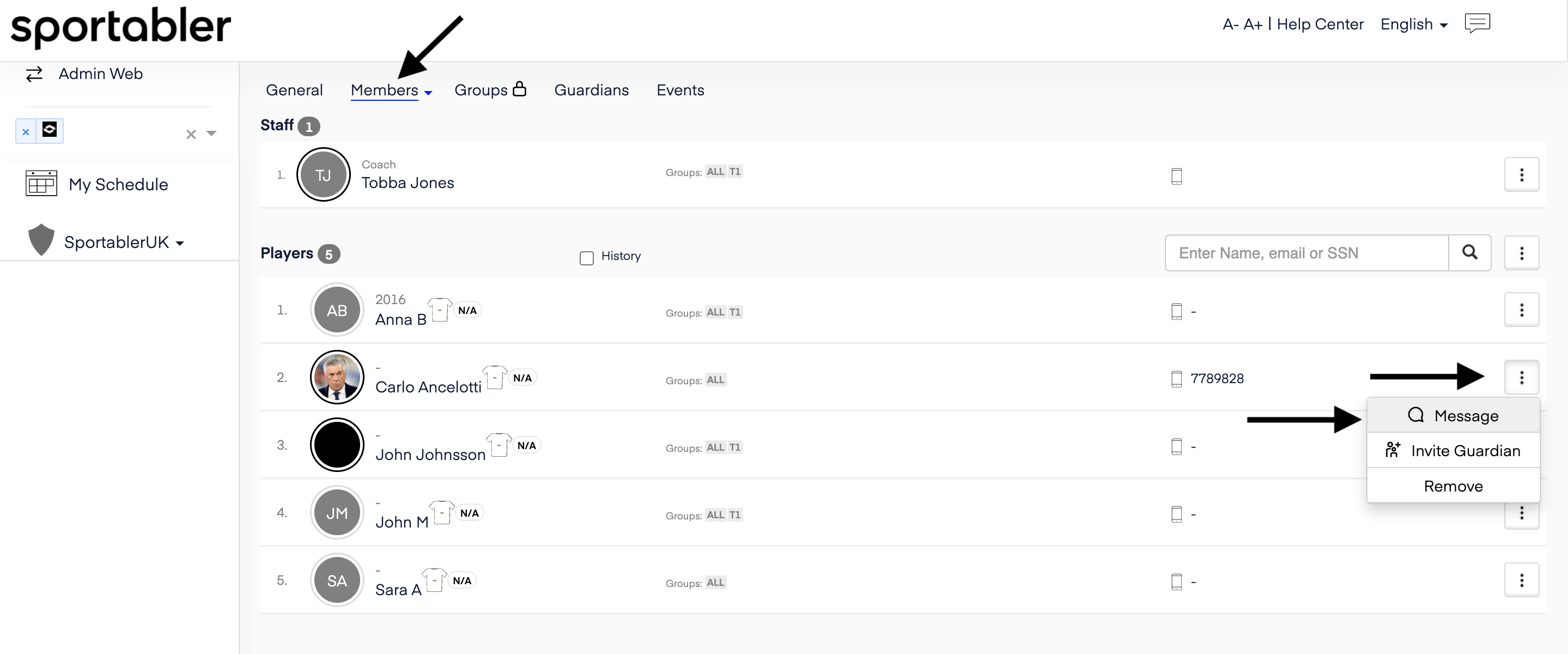This screenshot has width=1568, height=654.
Task: Click the chat messages icon in header
Action: [x=1476, y=23]
